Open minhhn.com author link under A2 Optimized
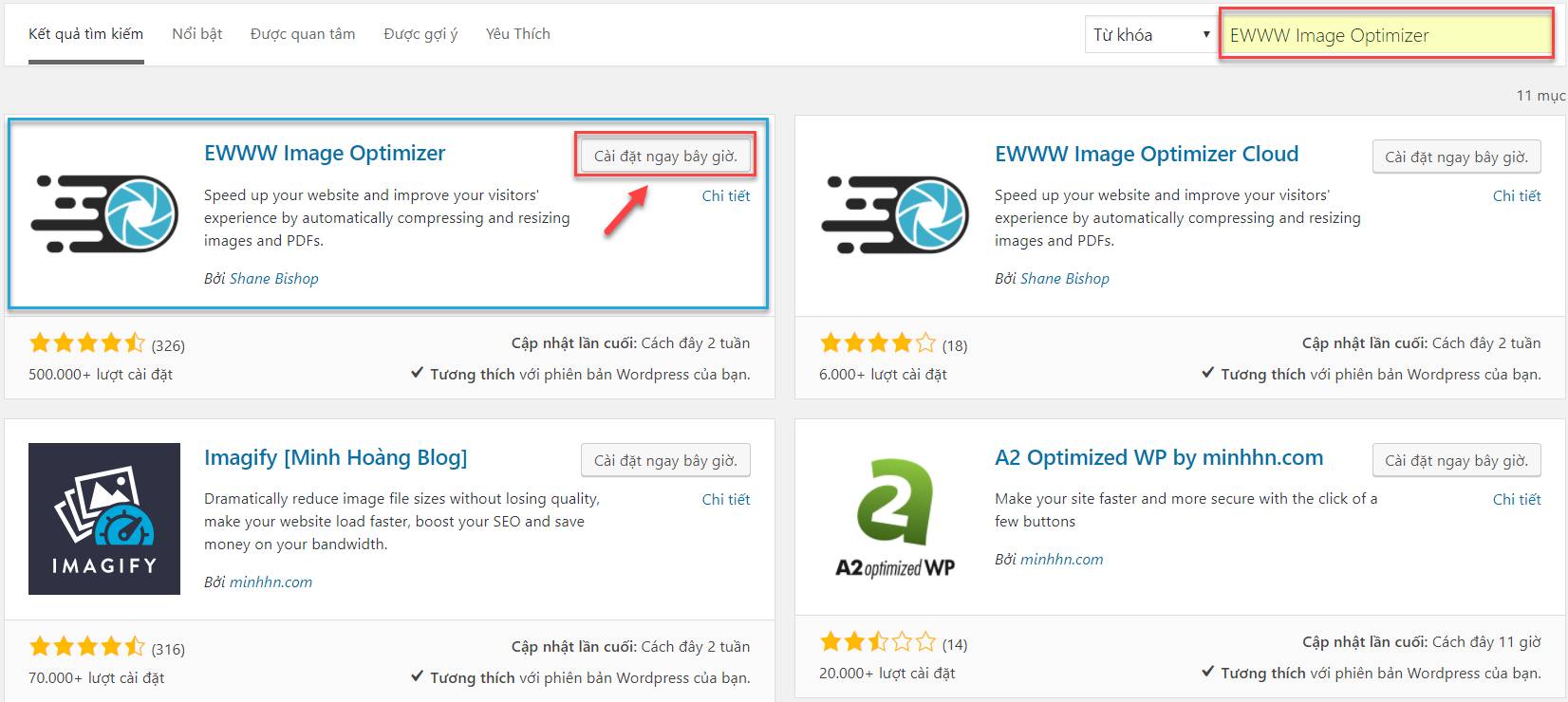Image resolution: width=1568 pixels, height=702 pixels. pyautogui.click(x=1062, y=559)
